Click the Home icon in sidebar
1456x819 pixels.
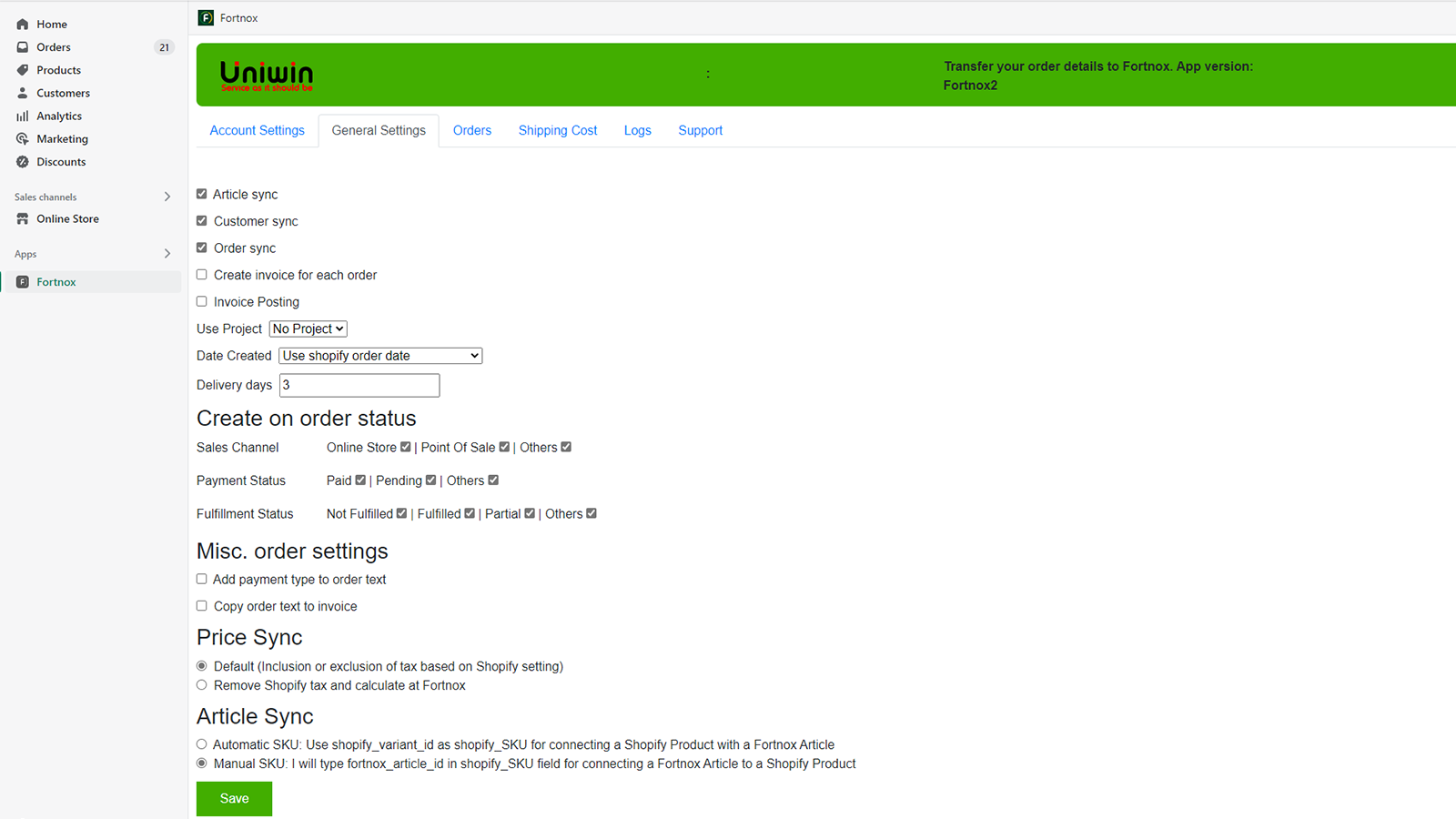23,25
